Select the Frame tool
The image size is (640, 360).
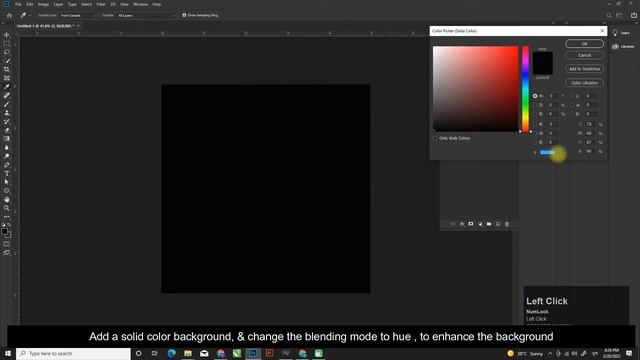(7, 78)
